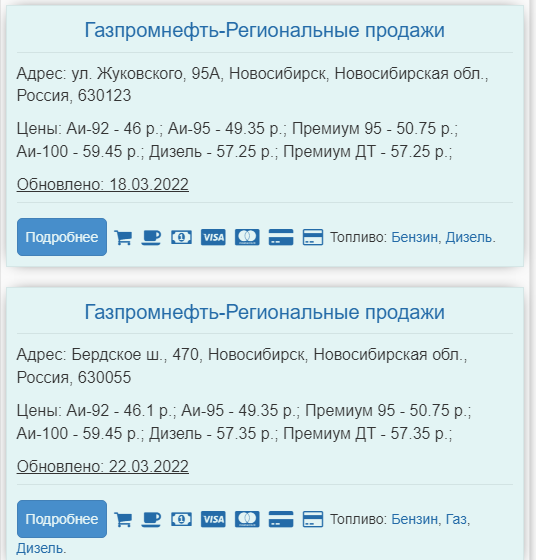536x560 pixels.
Task: Click the VISA icon in Жуковского card
Action: click(x=213, y=238)
